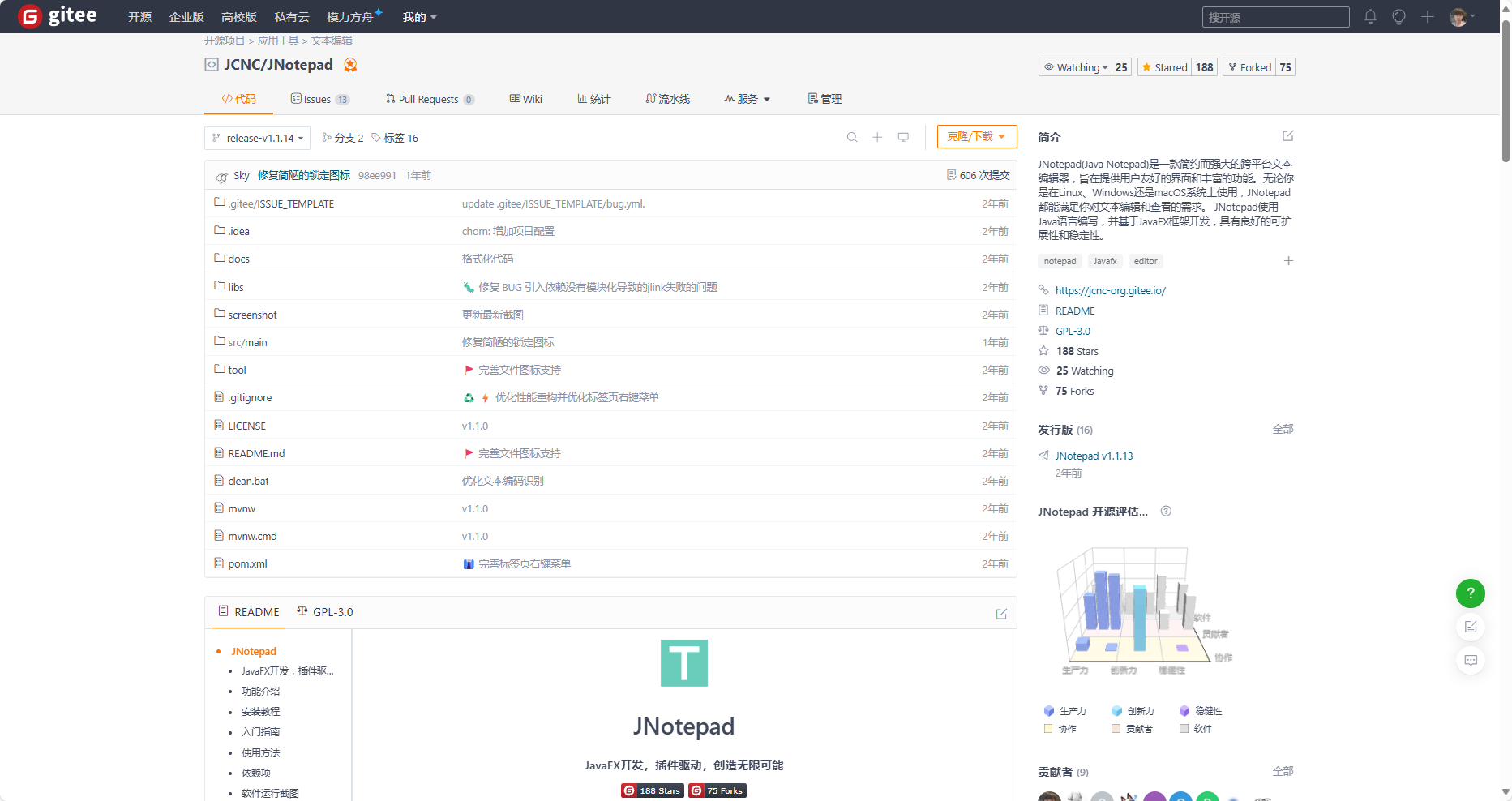Switch to the Issues tab
The image size is (1512, 801).
319,100
